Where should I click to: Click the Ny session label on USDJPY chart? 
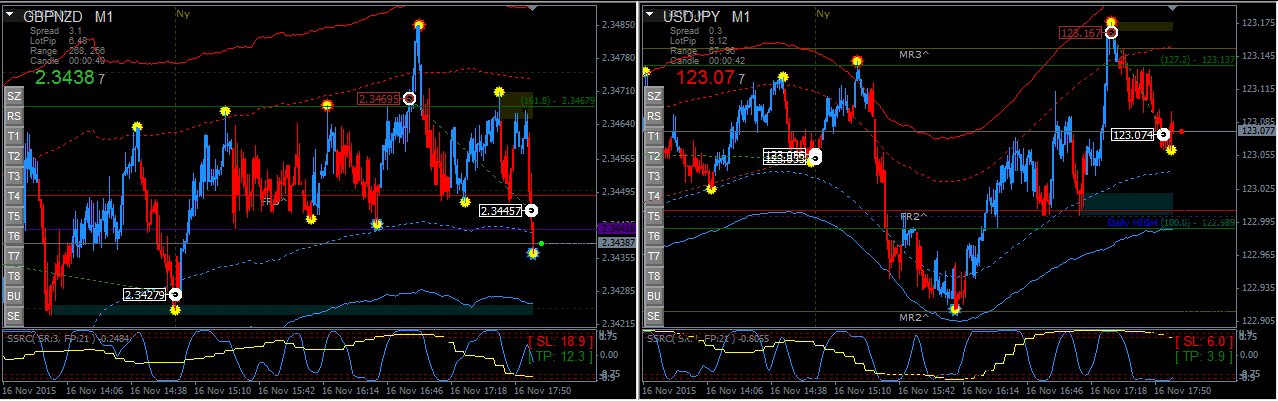tap(822, 13)
